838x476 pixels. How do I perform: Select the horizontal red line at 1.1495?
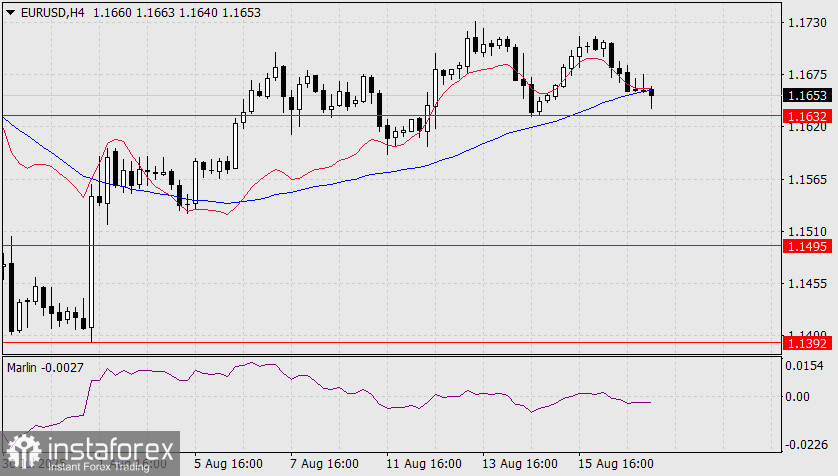point(392,246)
